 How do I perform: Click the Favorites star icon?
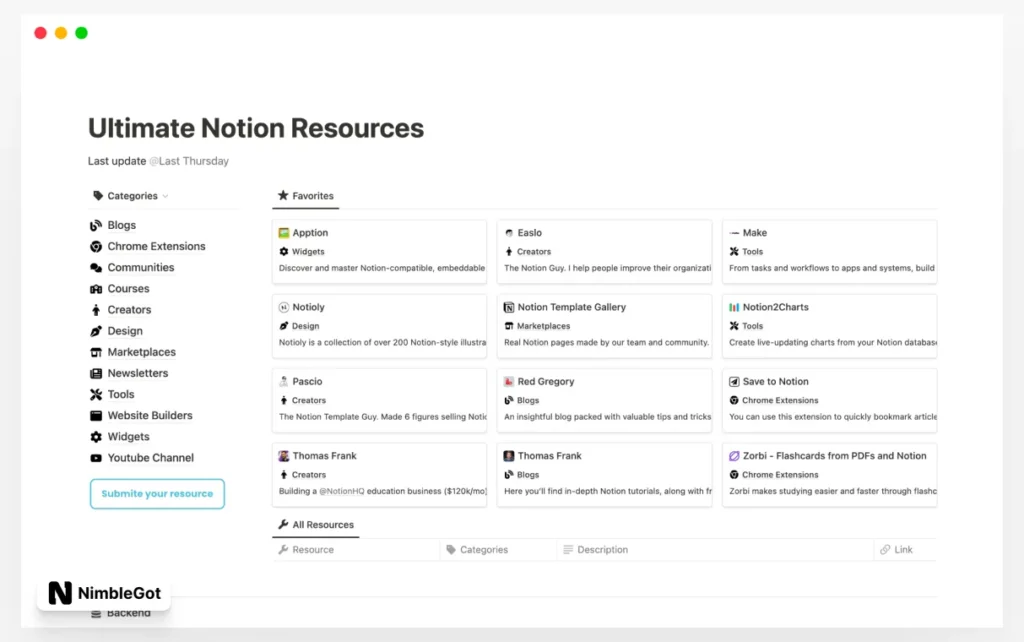tap(283, 195)
